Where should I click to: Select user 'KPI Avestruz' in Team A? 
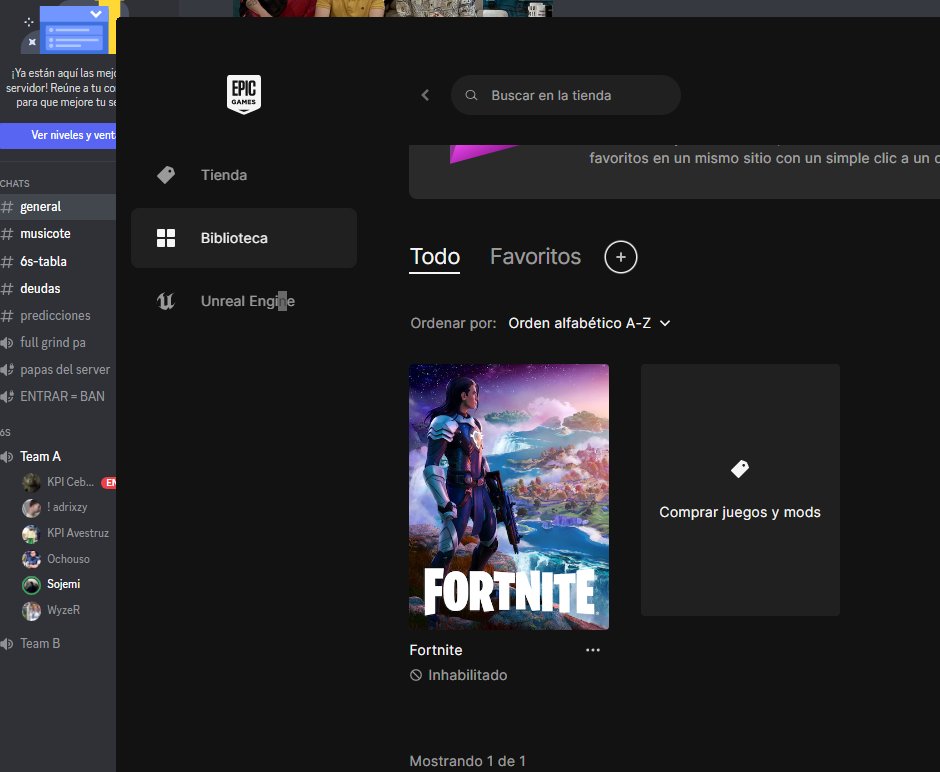[x=66, y=533]
